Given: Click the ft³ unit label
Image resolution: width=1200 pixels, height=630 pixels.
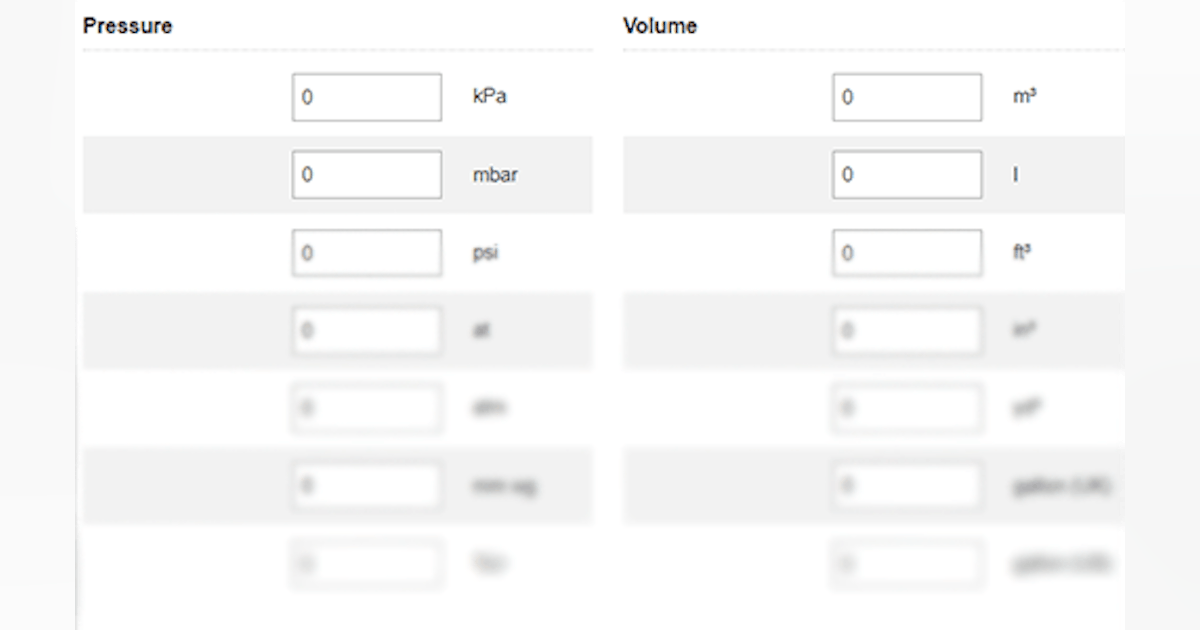Looking at the screenshot, I should (1021, 253).
